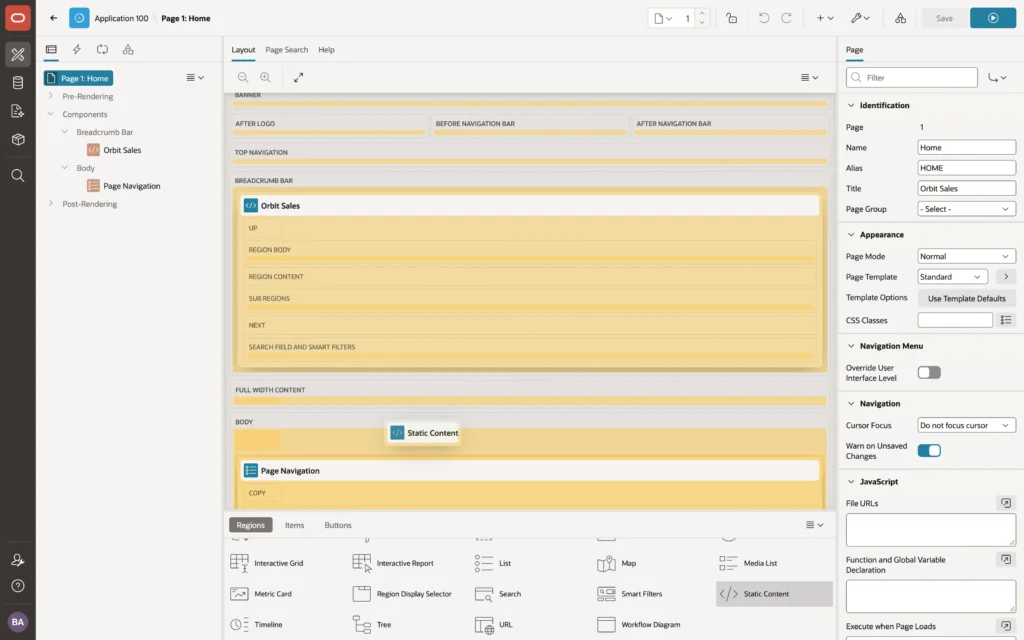1024x640 pixels.
Task: Open the sidebar search icon
Action: coord(18,175)
